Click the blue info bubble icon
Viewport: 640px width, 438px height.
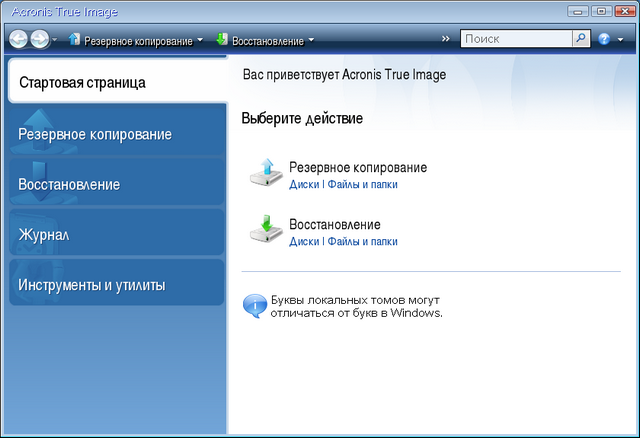coord(255,305)
